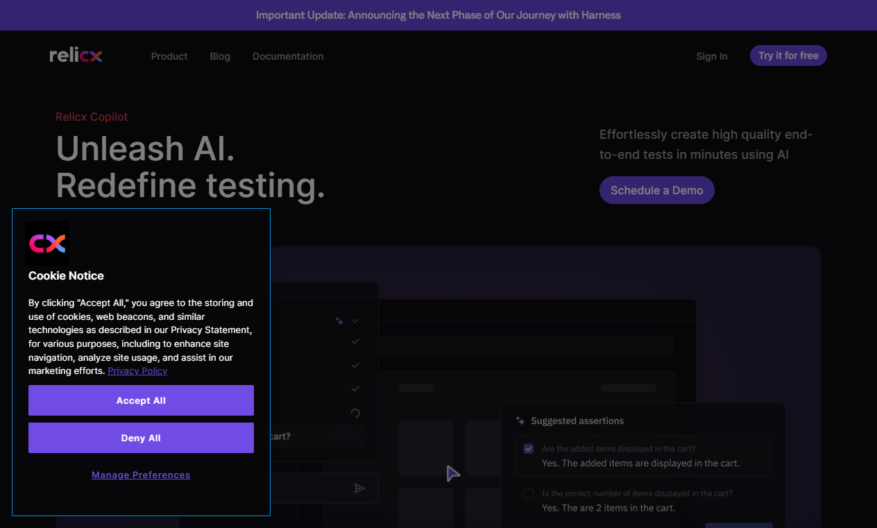Expand the chevron next to the sparkle icon
Viewport: 877px width, 528px height.
click(x=355, y=321)
